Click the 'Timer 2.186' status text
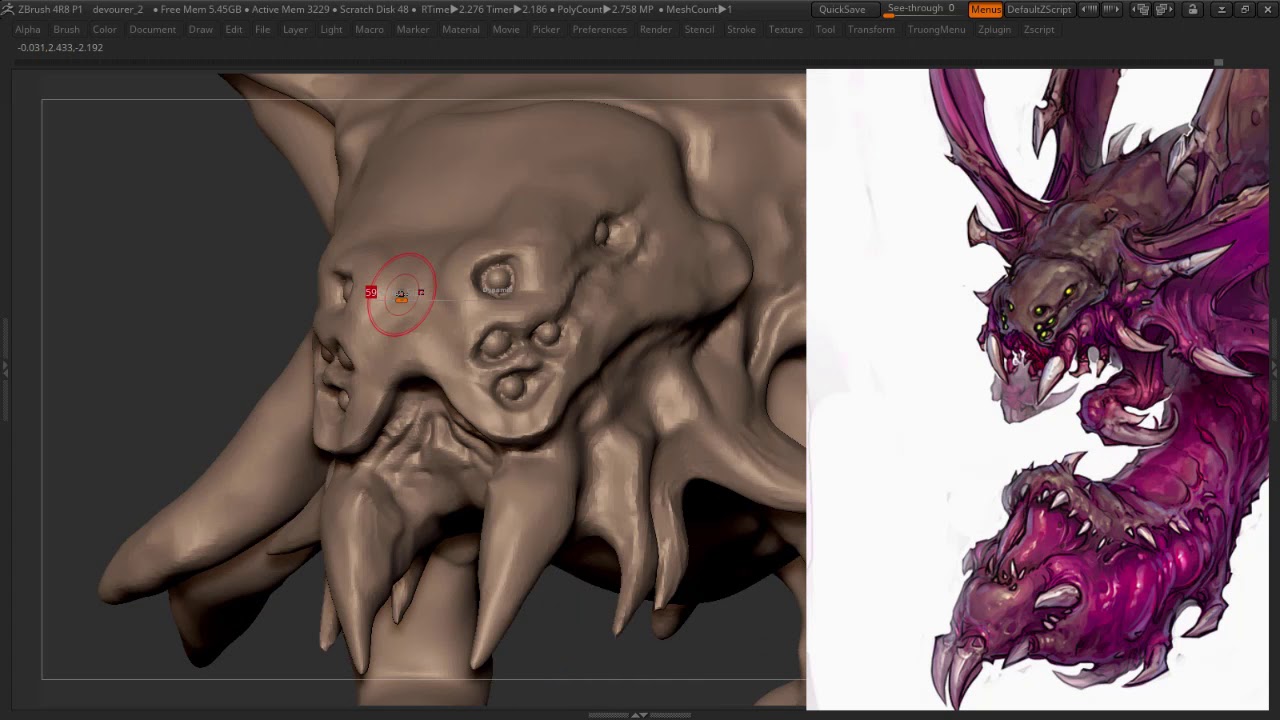Image resolution: width=1280 pixels, height=720 pixels. pos(517,9)
